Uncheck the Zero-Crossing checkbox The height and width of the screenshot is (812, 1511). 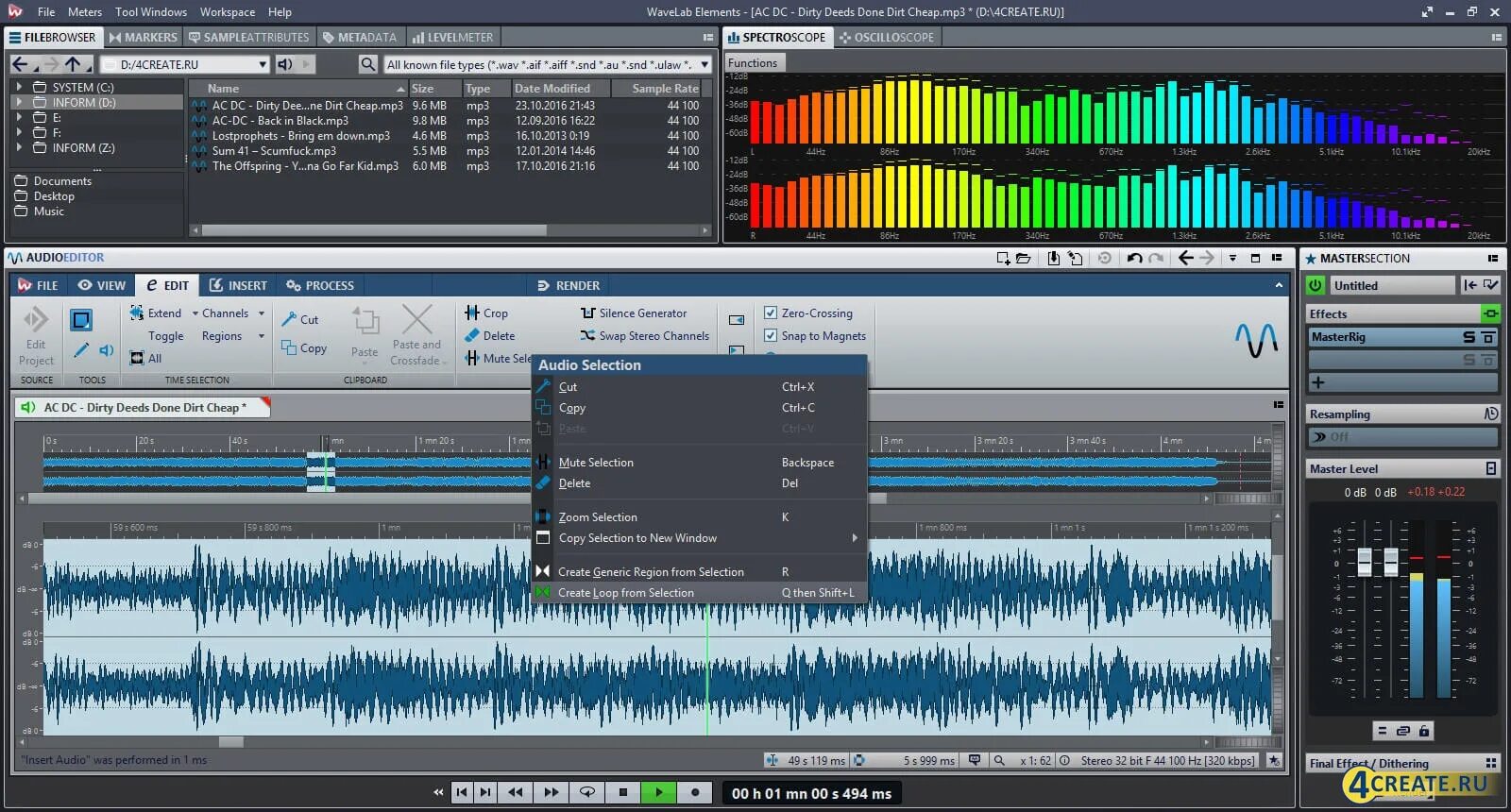click(771, 313)
